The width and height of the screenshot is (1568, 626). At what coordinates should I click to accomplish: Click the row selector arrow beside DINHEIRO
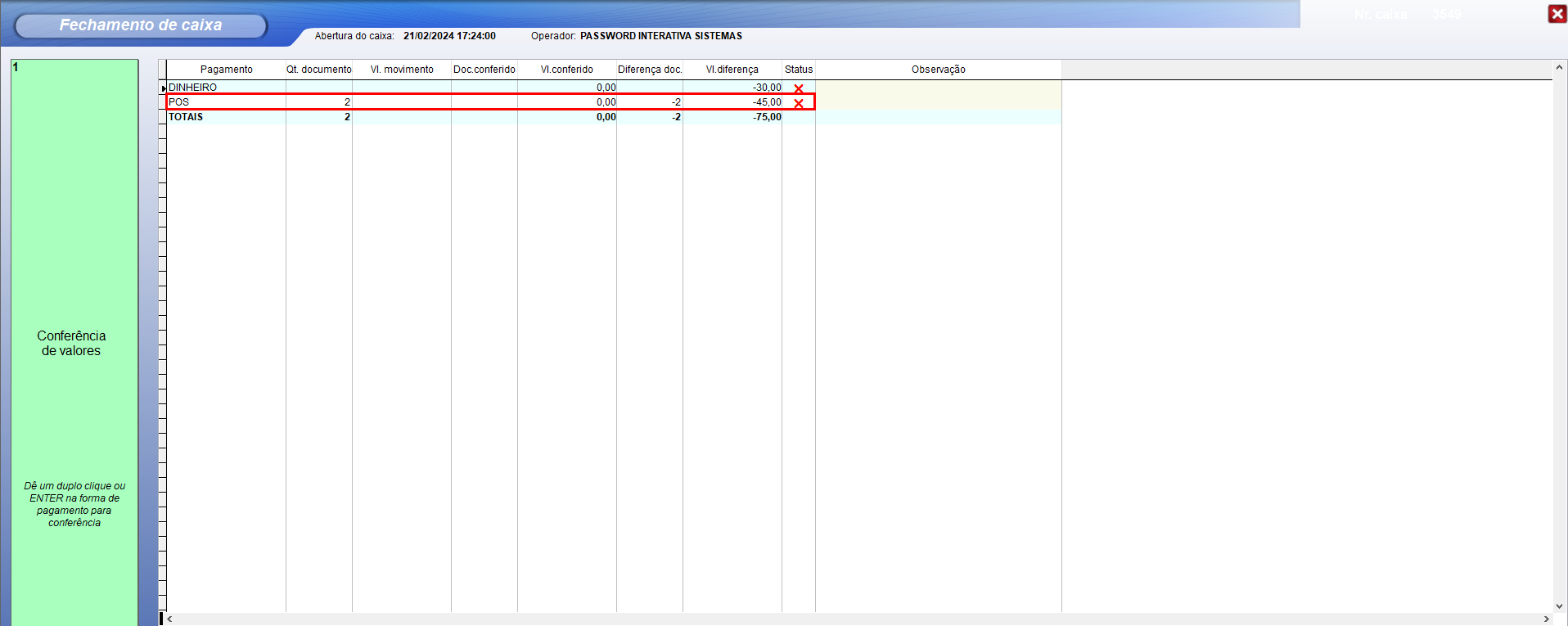click(163, 88)
